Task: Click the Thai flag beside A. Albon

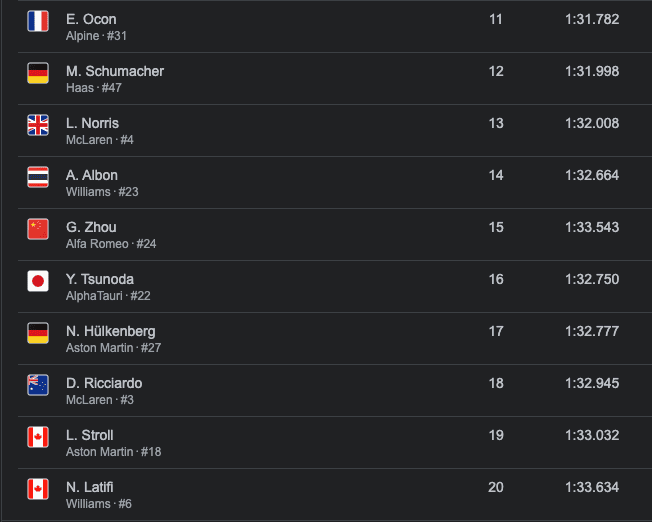Action: [x=38, y=177]
